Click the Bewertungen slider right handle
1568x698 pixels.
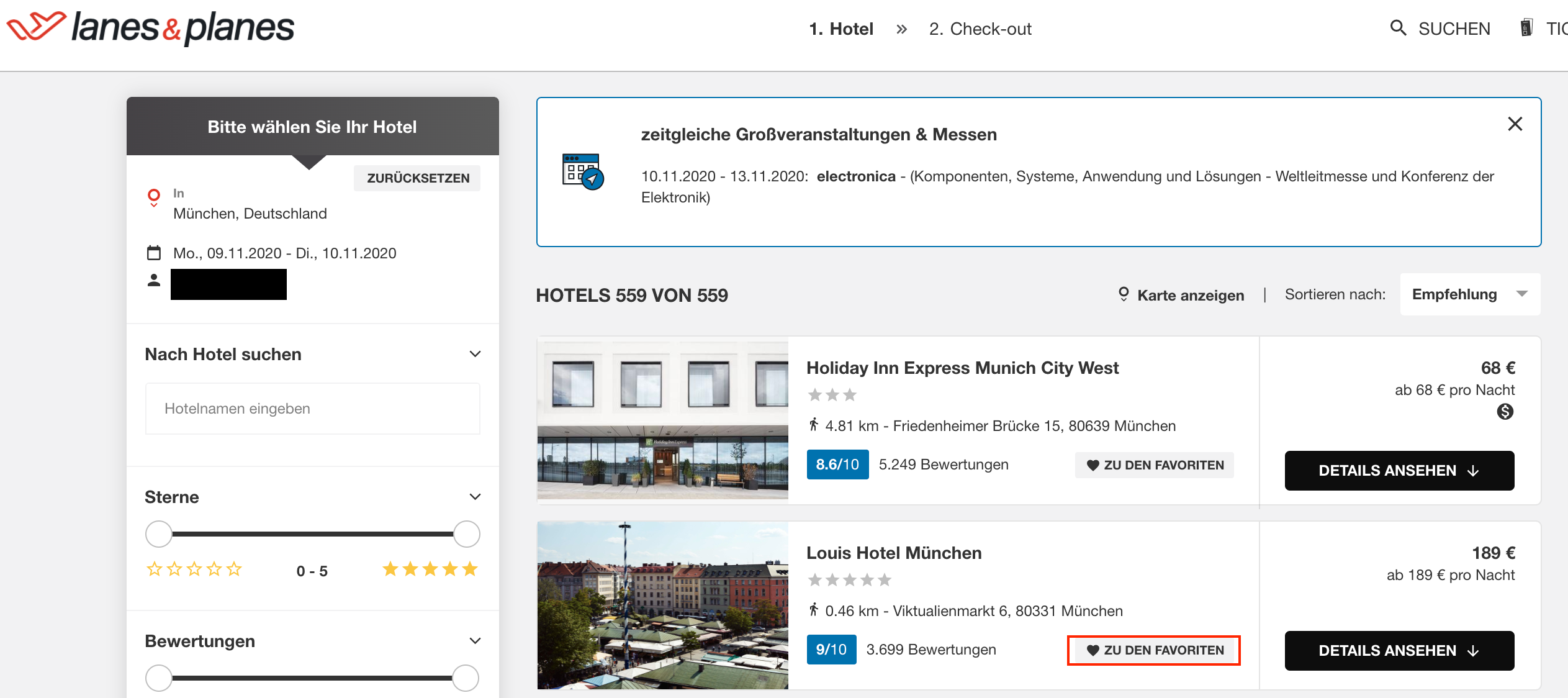point(465,678)
